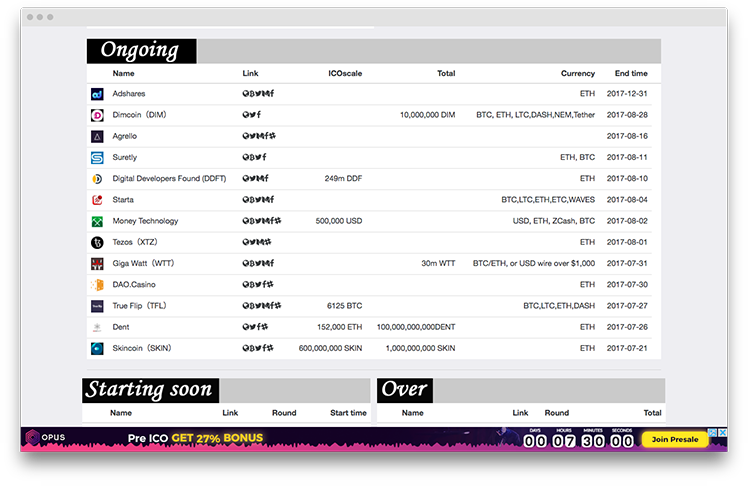Click True Flip Slack icon
Viewport: 748px width, 488px height.
(x=278, y=306)
